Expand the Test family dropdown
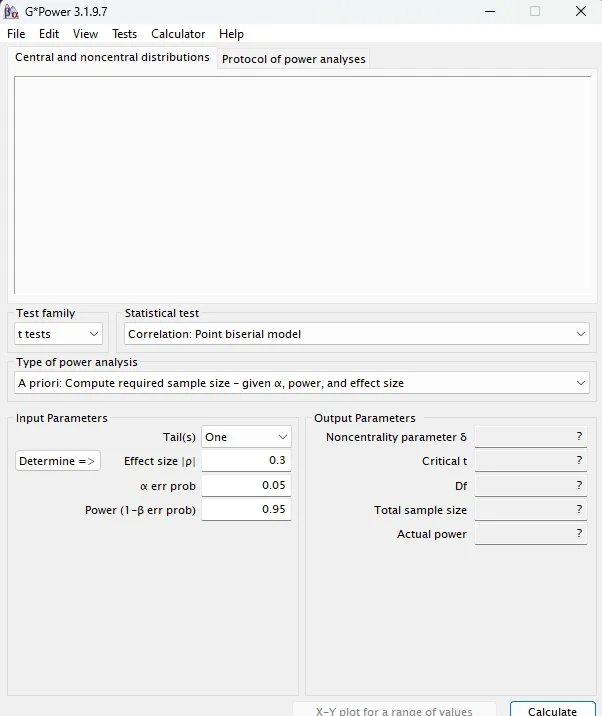The image size is (602, 716). [58, 334]
